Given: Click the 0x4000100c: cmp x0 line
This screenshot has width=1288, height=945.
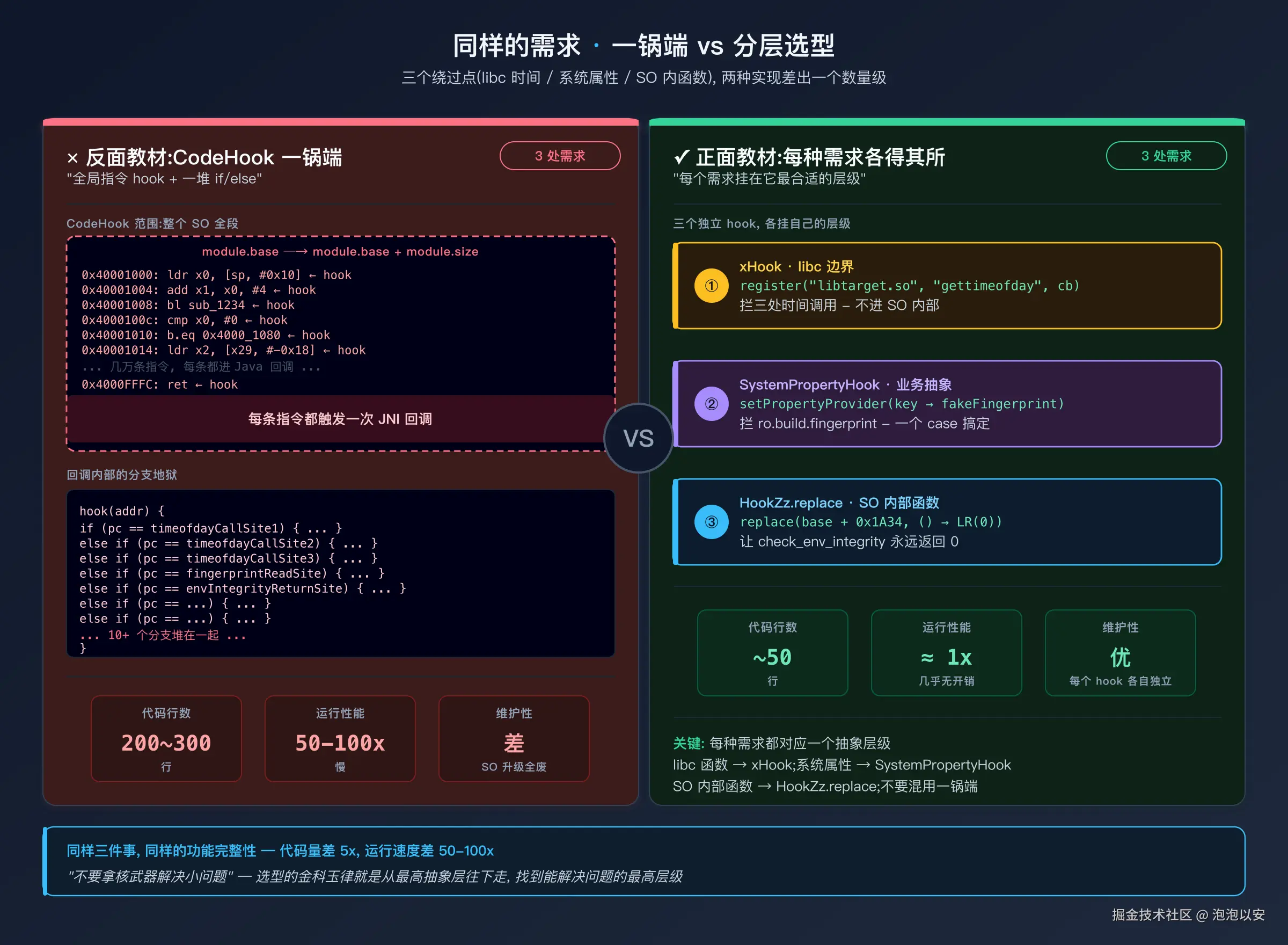Looking at the screenshot, I should [184, 320].
